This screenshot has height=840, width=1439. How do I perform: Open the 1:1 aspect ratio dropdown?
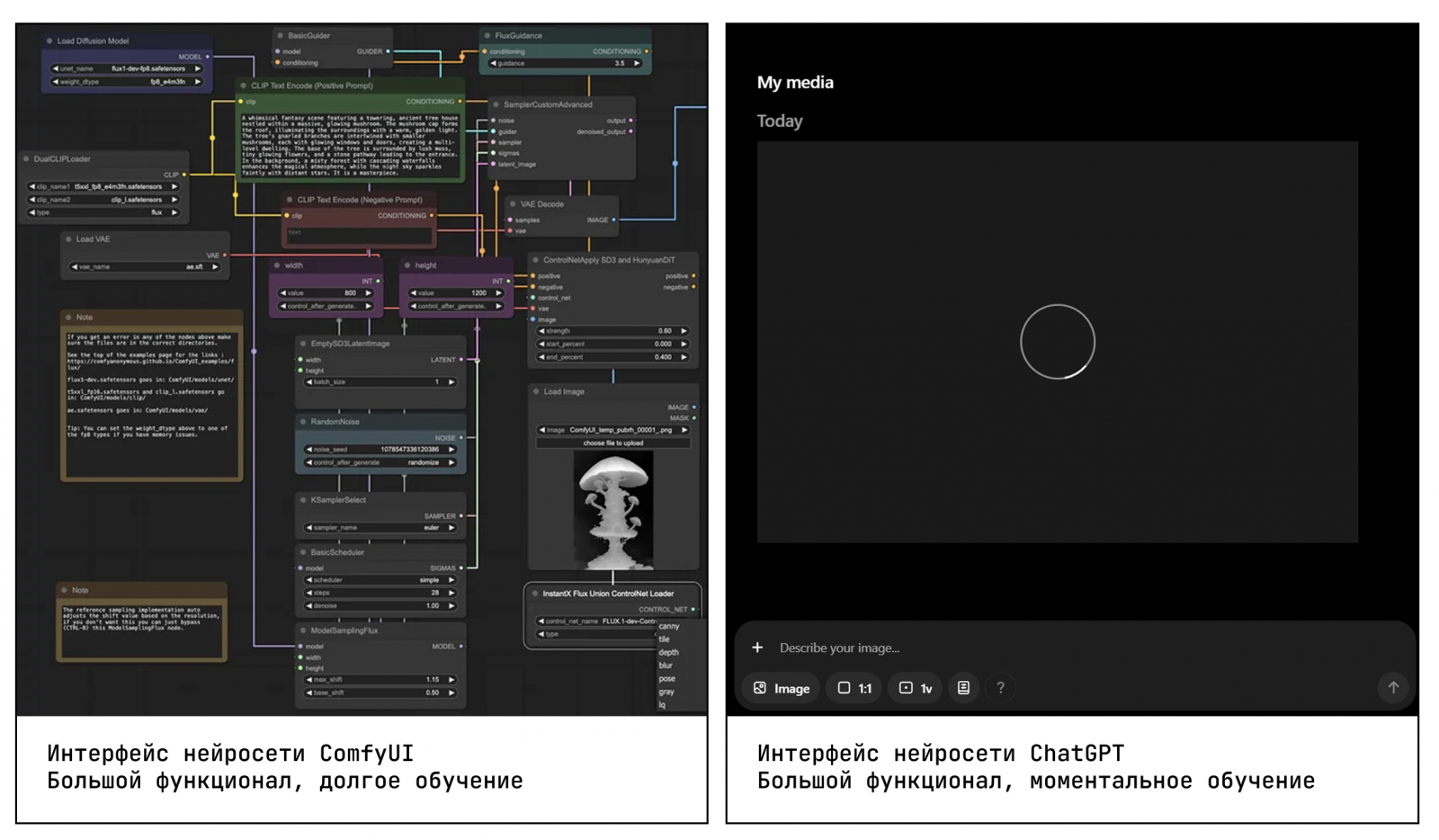[x=854, y=688]
